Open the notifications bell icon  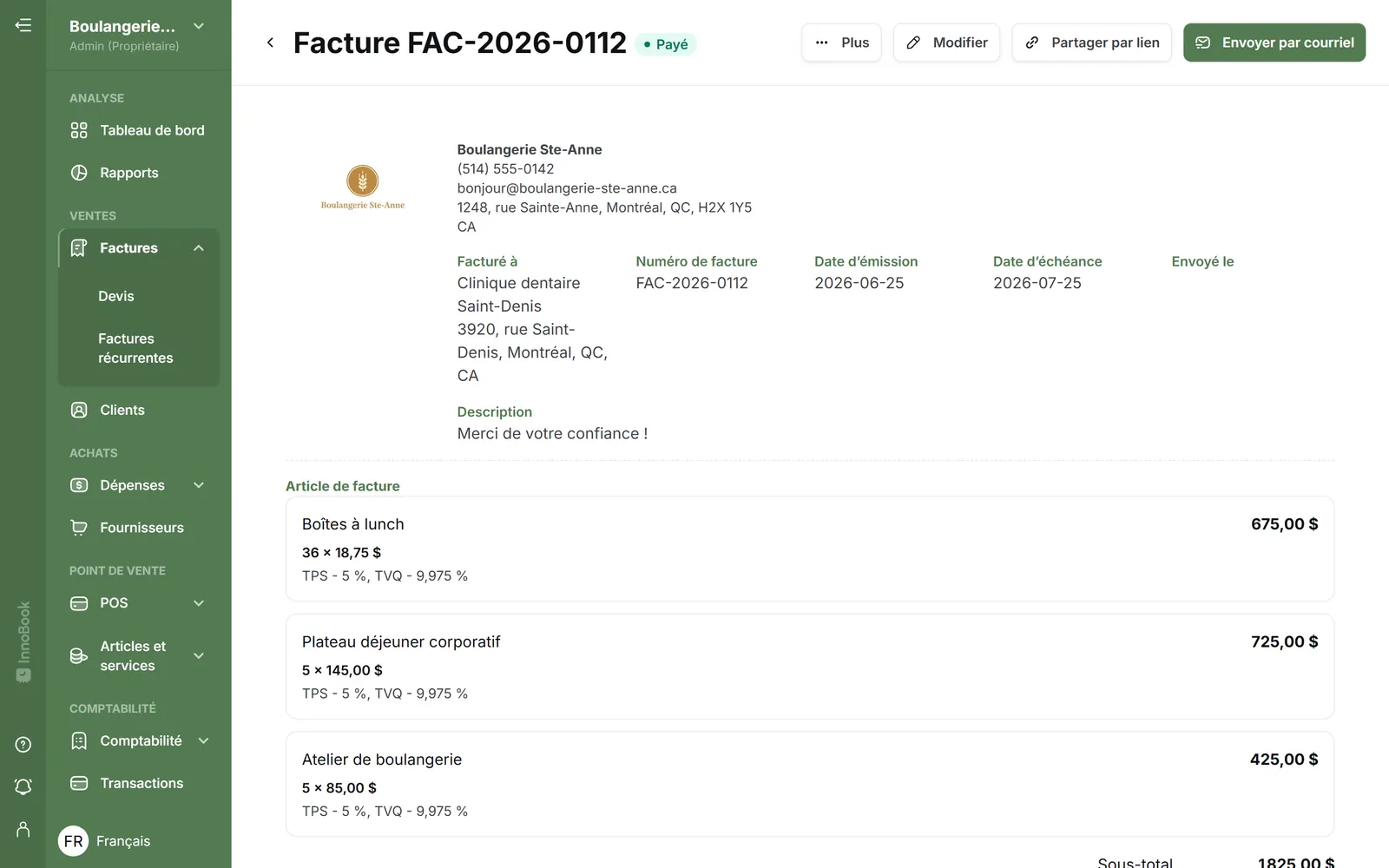click(23, 786)
